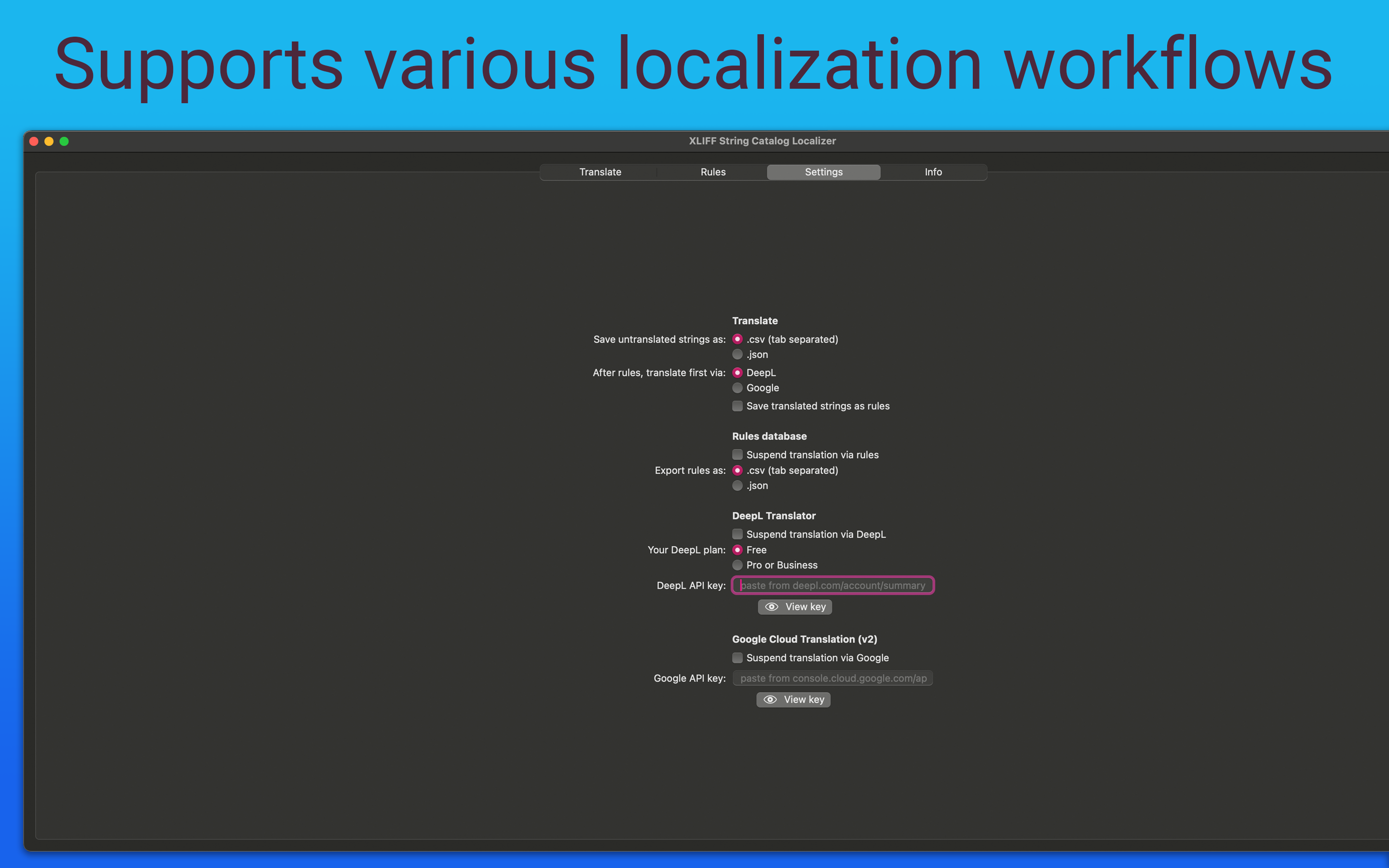Toggle Suspend translation via DeepL checkbox
Screen dimensions: 1389x868
pos(737,534)
